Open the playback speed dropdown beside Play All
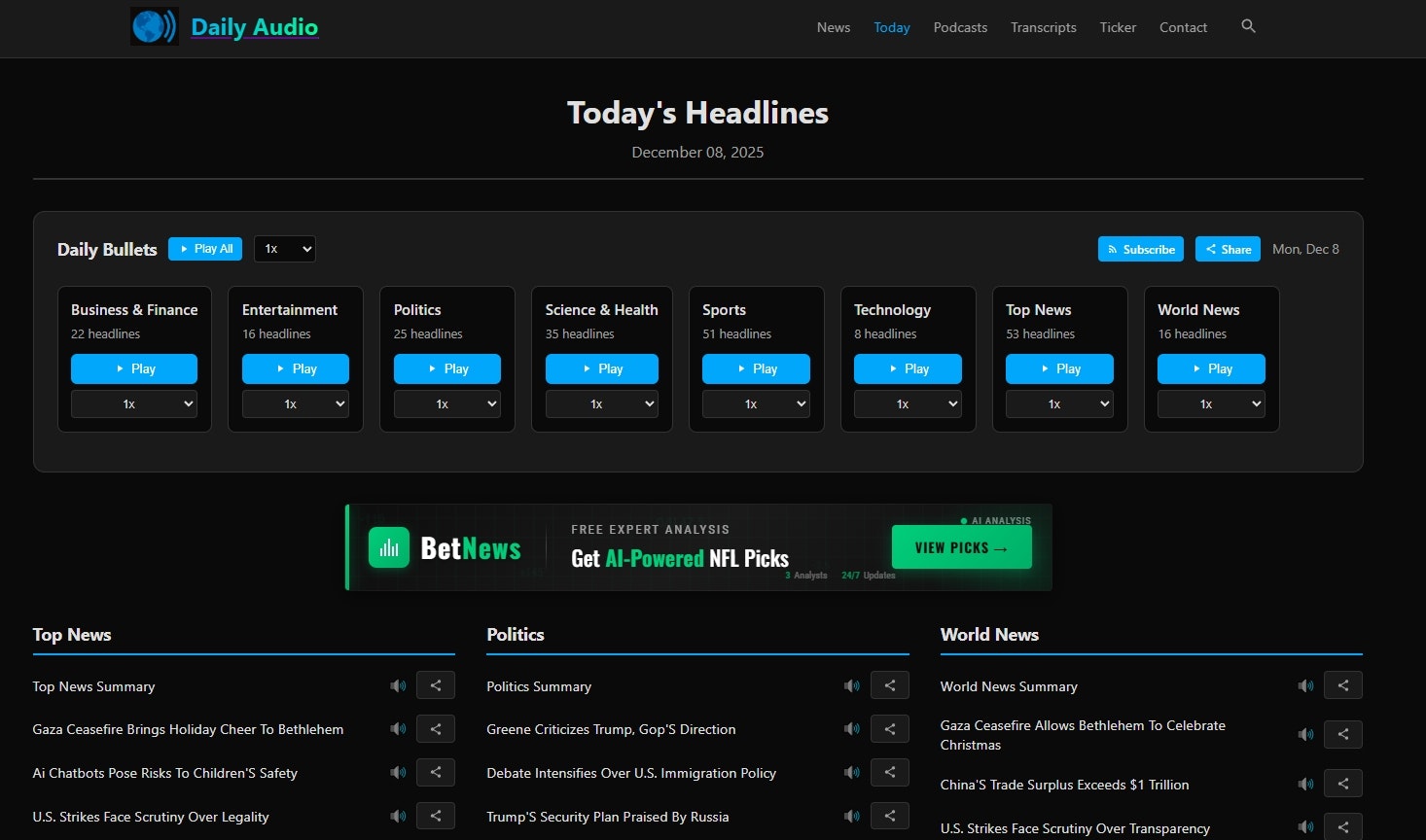 coord(284,249)
